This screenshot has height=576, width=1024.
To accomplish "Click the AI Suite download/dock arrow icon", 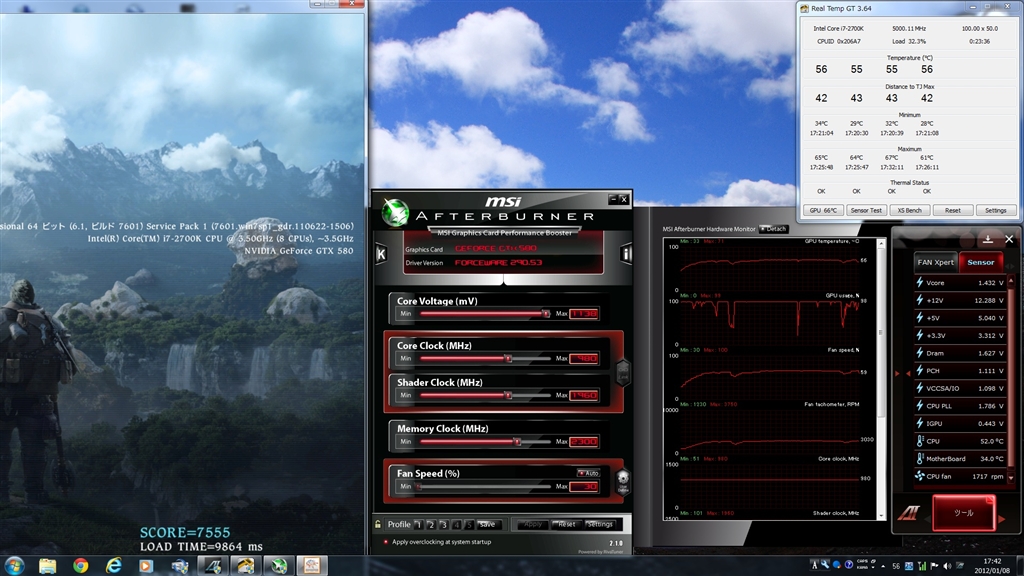I will pyautogui.click(x=987, y=239).
